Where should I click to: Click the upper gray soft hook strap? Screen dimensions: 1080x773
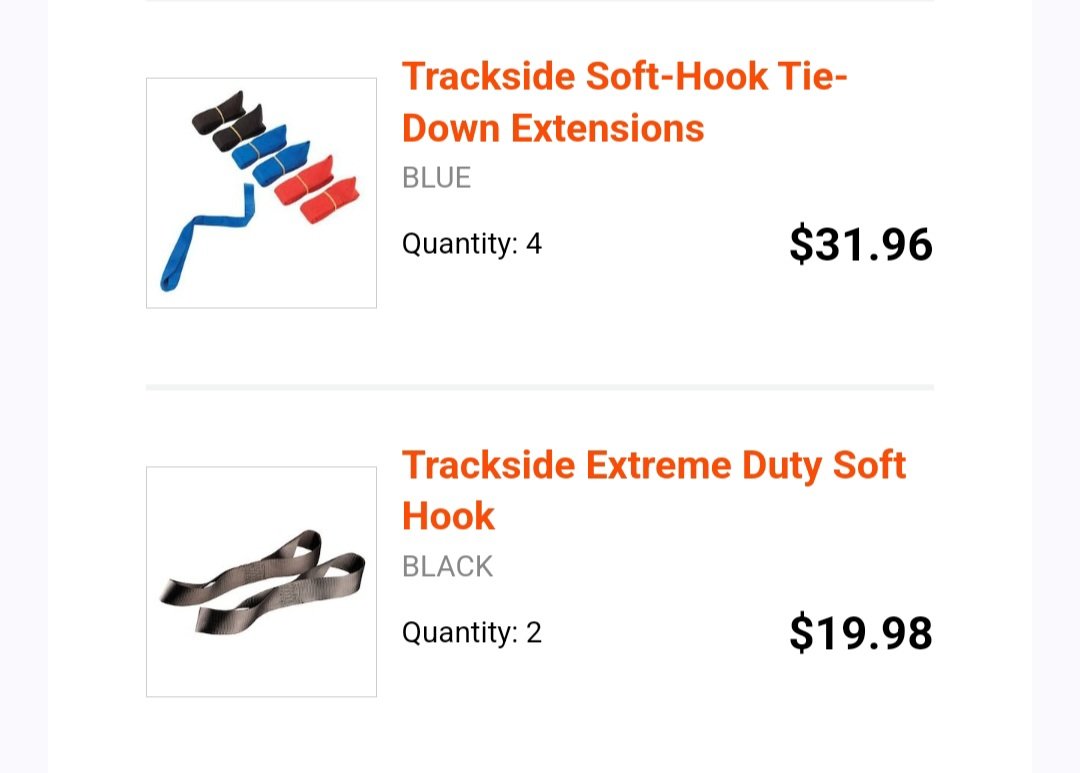pyautogui.click(x=241, y=567)
